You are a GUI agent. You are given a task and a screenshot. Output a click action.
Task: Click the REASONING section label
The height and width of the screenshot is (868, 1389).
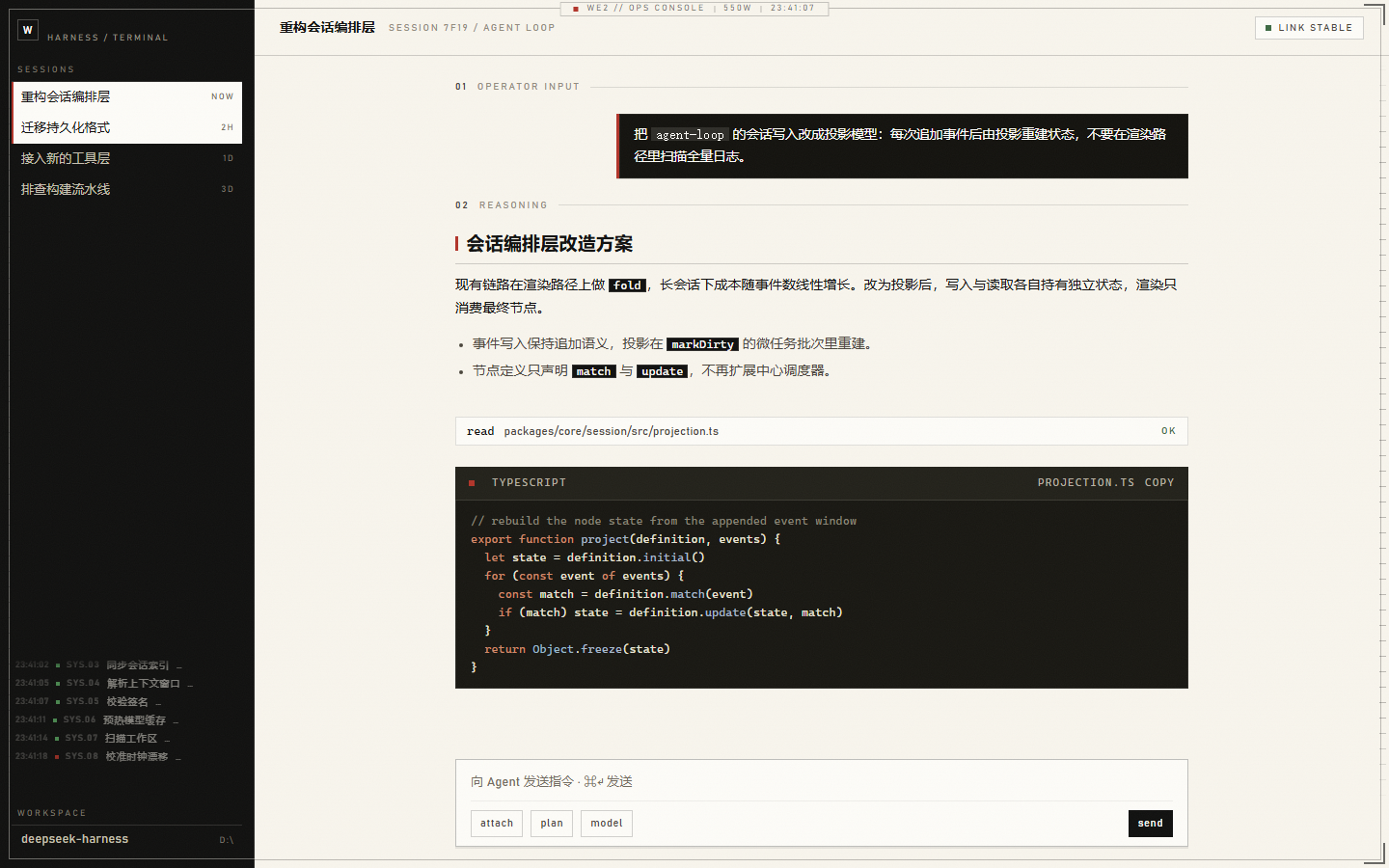coord(513,205)
